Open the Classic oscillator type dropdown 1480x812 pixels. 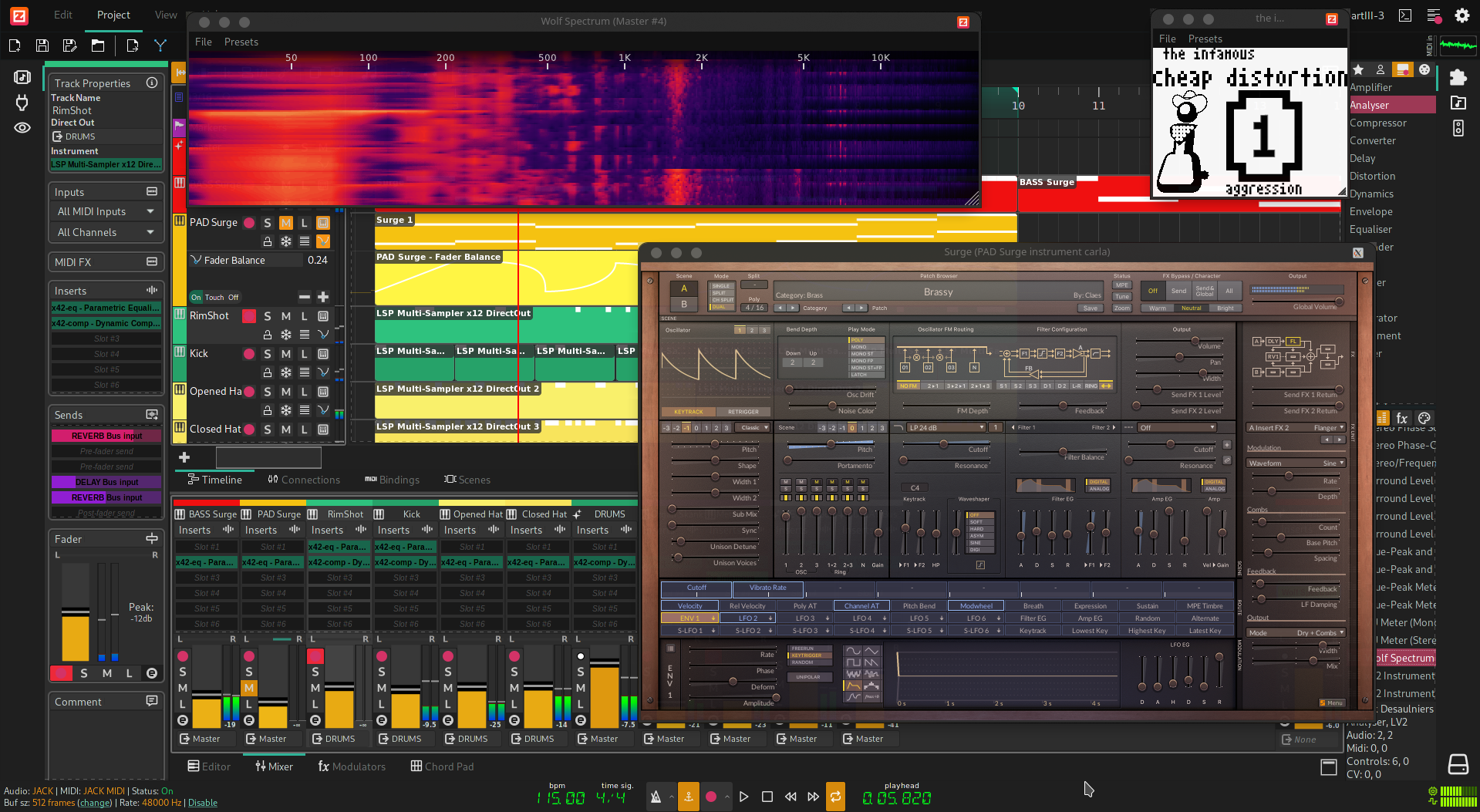coord(753,427)
